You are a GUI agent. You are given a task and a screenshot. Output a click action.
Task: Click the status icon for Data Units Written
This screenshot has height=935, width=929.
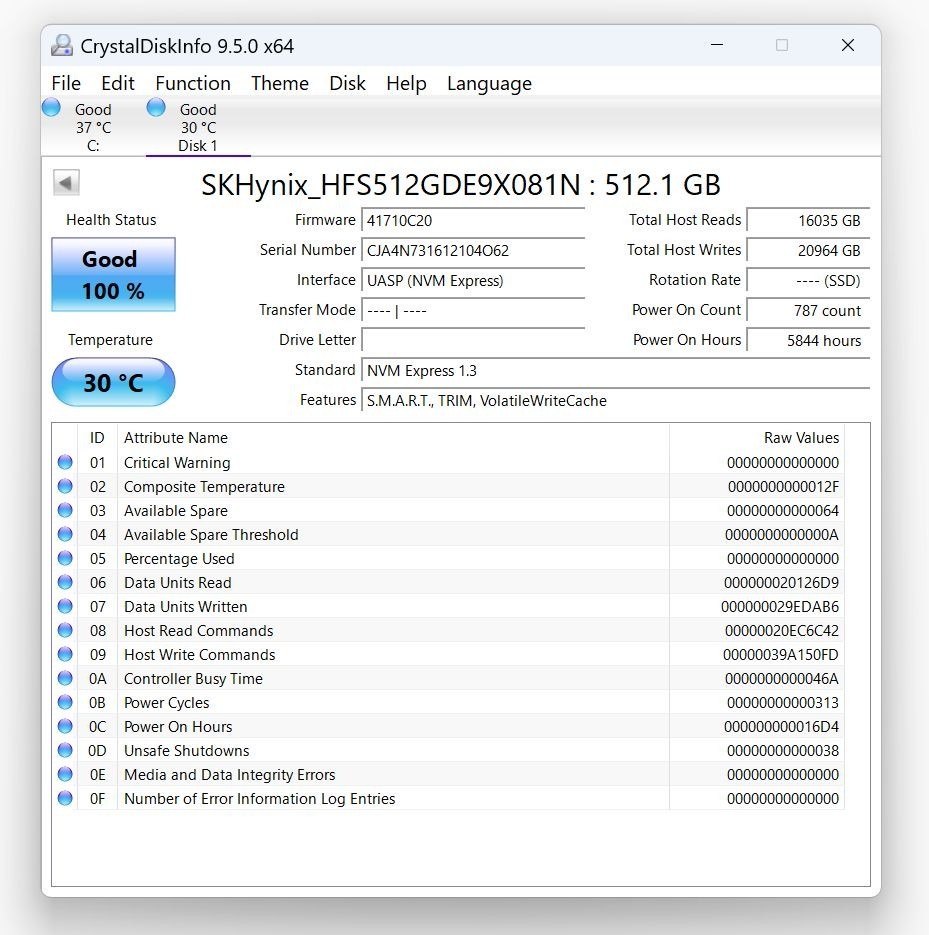click(65, 606)
